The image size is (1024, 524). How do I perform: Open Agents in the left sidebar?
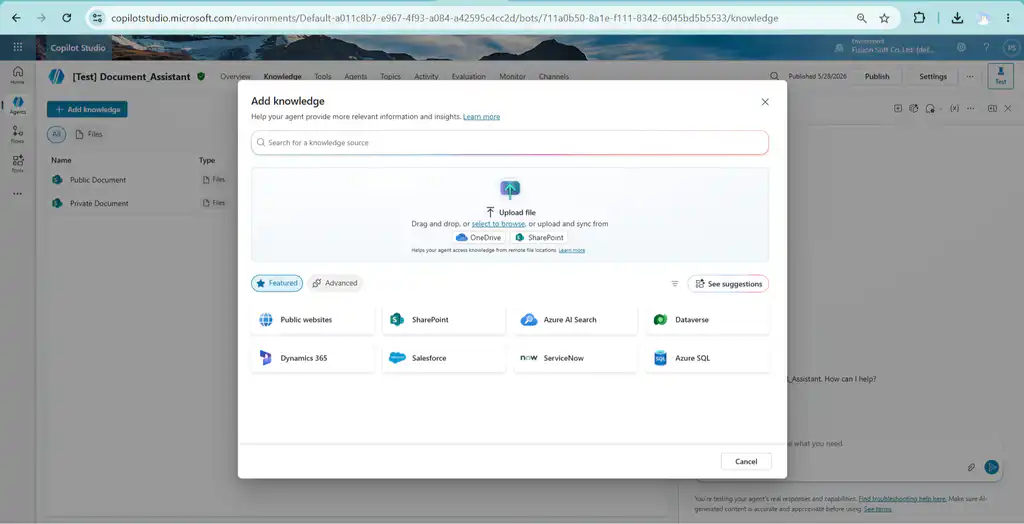pos(18,105)
